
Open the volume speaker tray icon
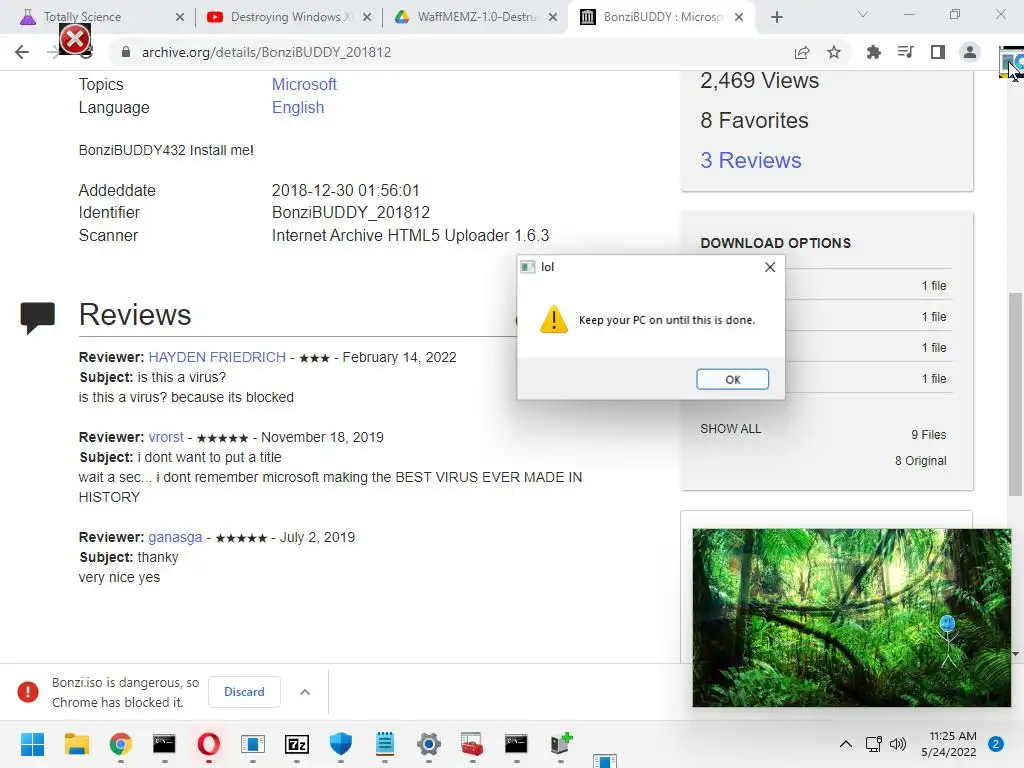click(899, 744)
